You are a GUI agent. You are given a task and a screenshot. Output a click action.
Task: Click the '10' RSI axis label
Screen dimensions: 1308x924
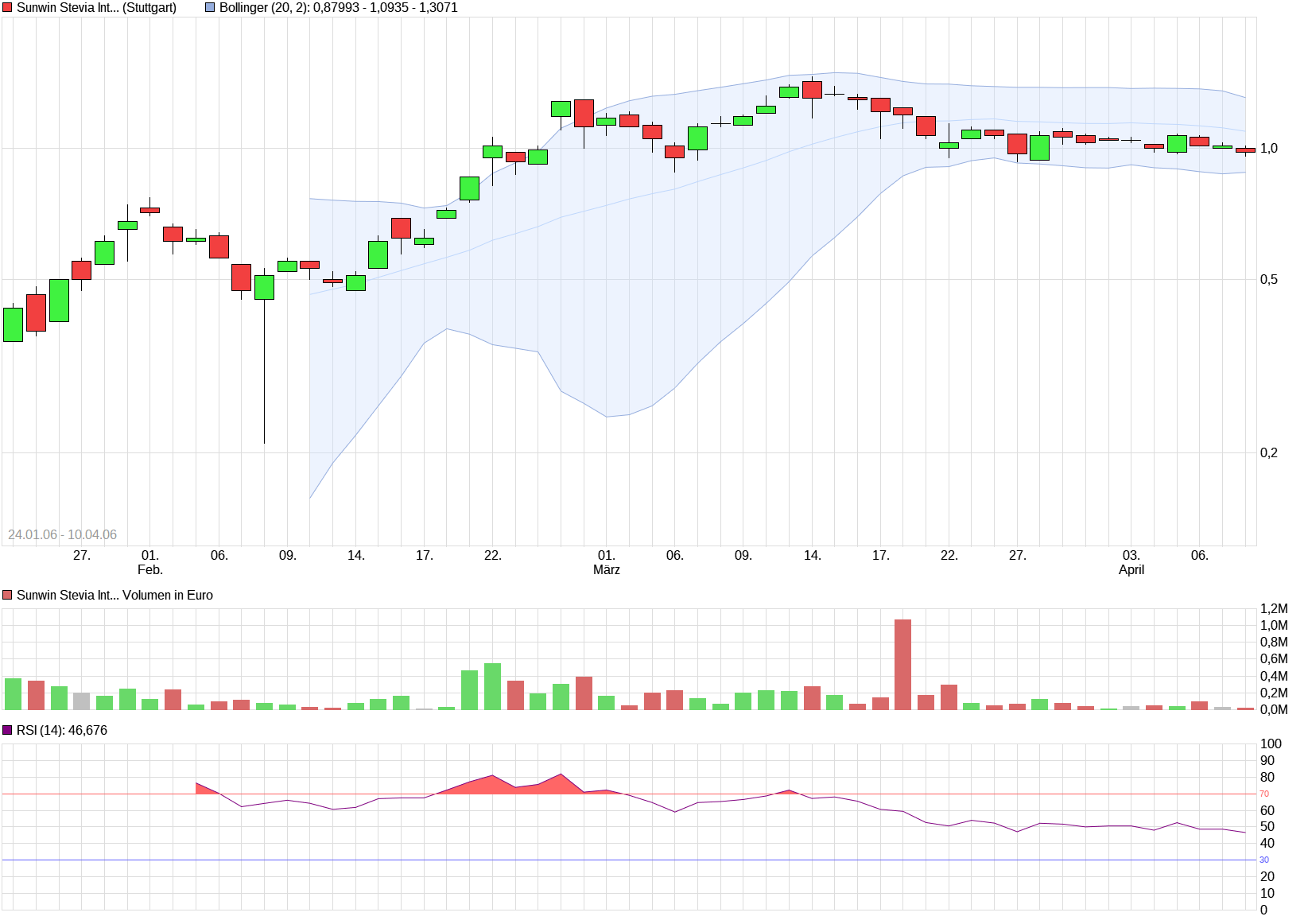pyautogui.click(x=1267, y=894)
